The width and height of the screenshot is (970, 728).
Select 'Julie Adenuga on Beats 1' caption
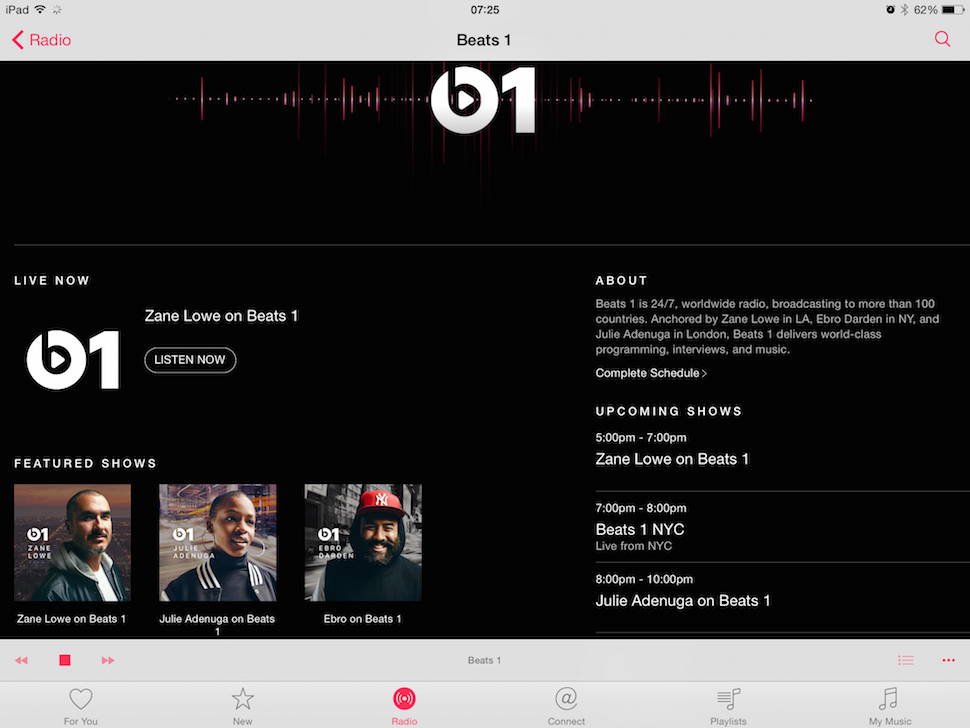[217, 625]
